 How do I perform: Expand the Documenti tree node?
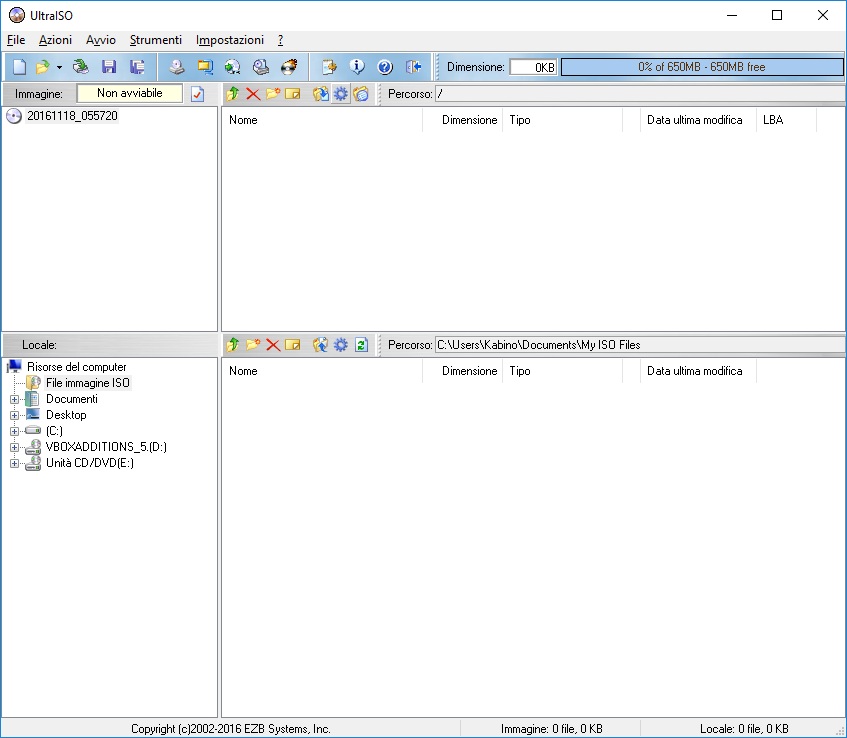point(15,399)
